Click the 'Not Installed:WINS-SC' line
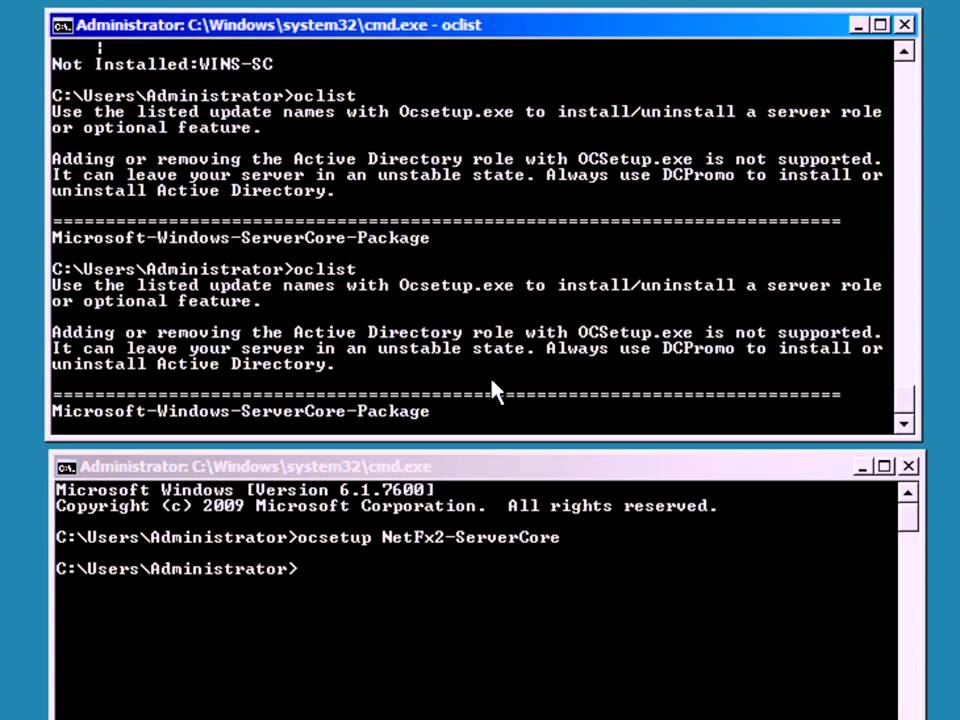Image resolution: width=960 pixels, height=720 pixels. tap(162, 64)
